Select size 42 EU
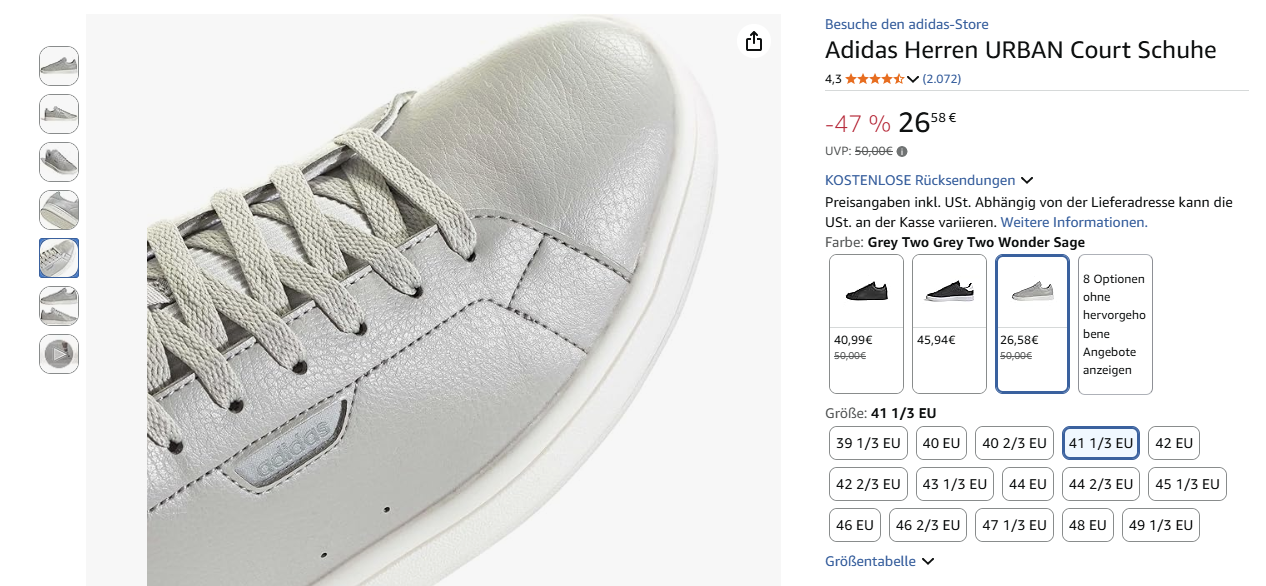 point(1174,443)
